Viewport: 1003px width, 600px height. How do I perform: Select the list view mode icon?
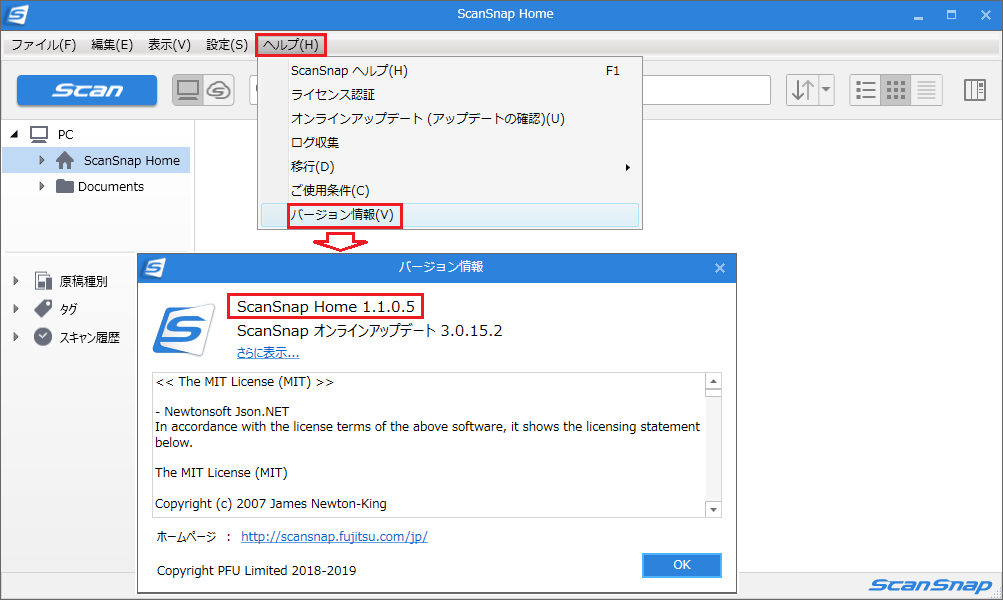[865, 90]
